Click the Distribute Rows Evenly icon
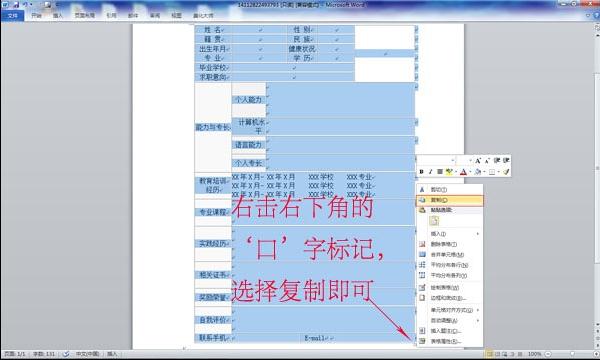The width and height of the screenshot is (600, 360). tap(422, 265)
